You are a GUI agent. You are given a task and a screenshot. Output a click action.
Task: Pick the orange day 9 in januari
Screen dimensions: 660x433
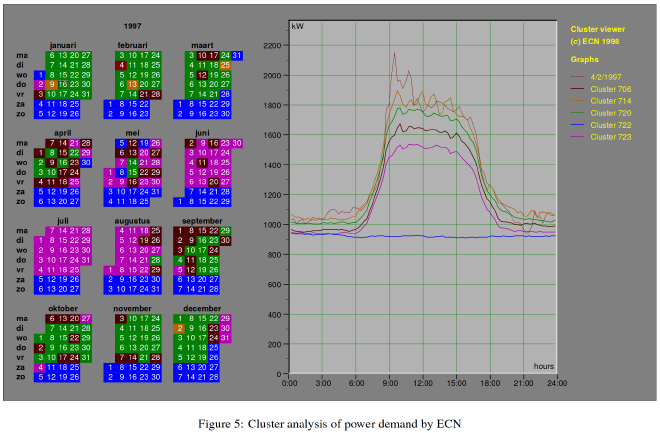tap(51, 85)
